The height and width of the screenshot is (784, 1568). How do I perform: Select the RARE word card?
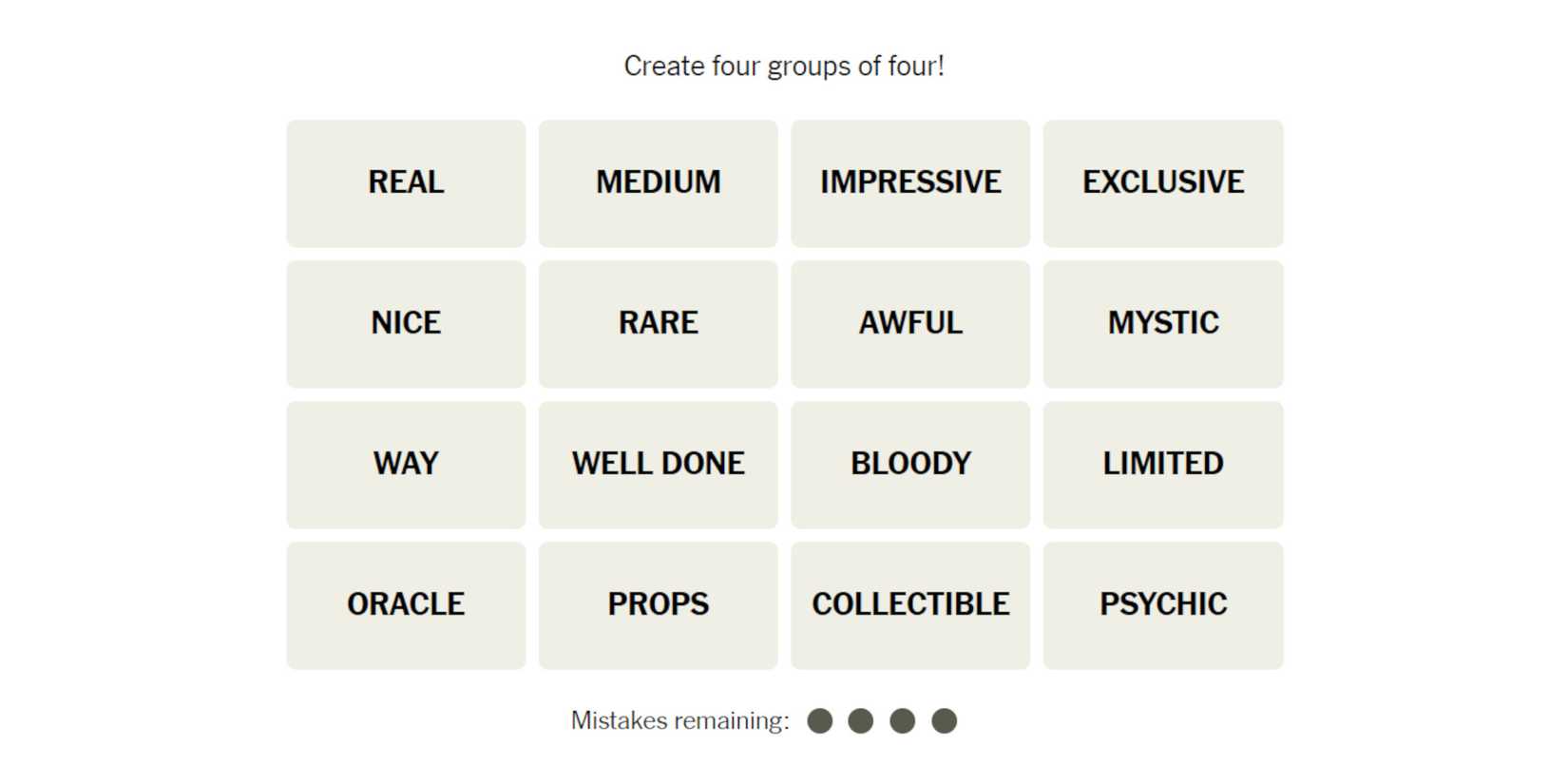[658, 323]
